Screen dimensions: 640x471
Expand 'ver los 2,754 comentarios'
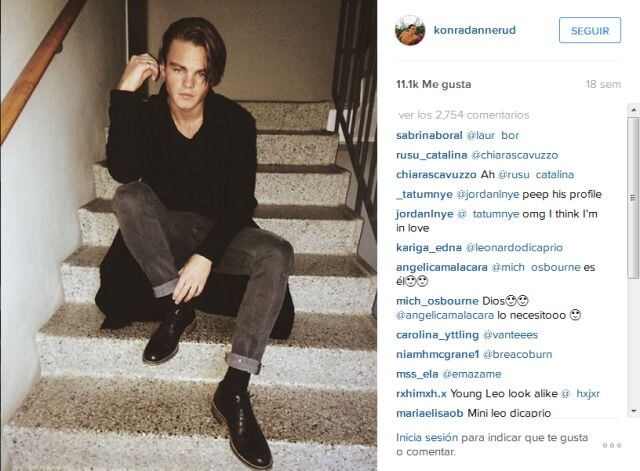point(464,115)
